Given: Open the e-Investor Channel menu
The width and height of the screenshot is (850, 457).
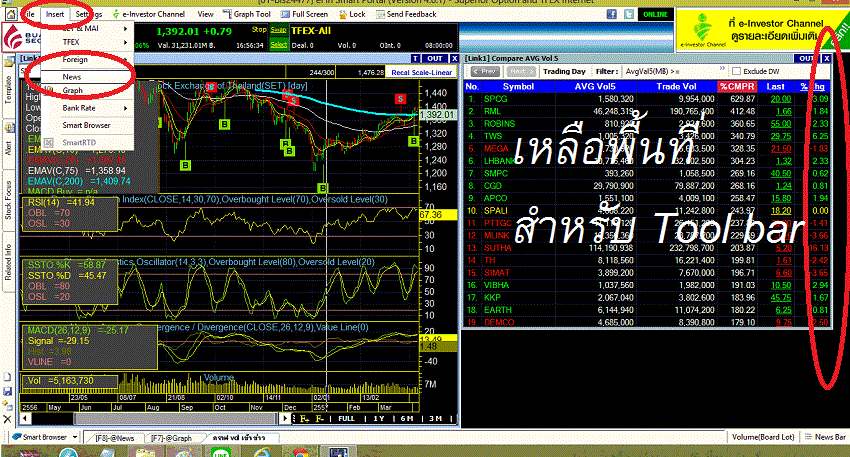Looking at the screenshot, I should point(149,14).
